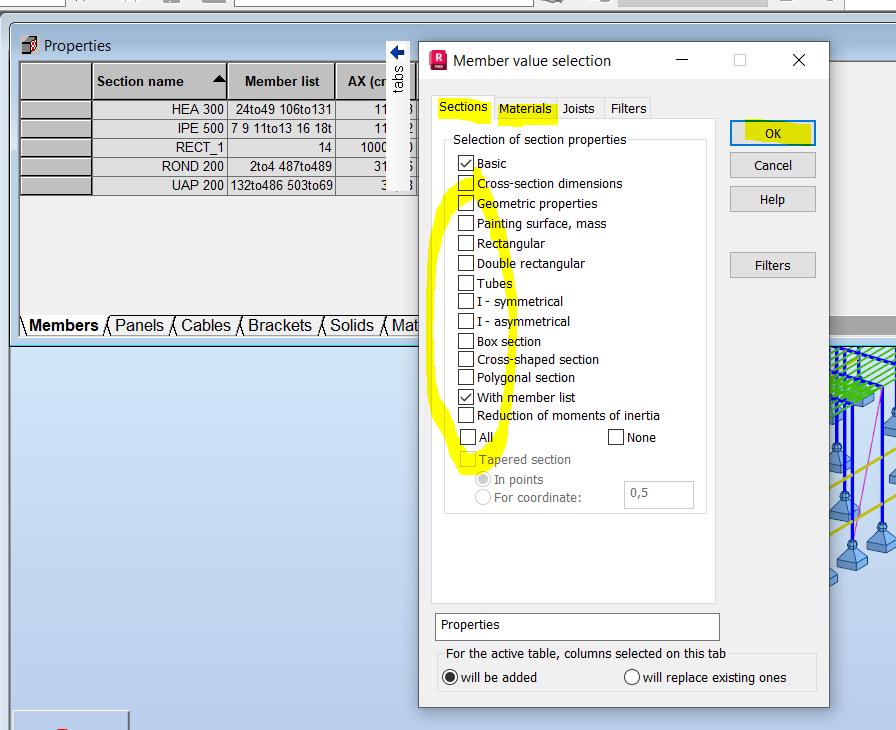Enable Reduction of moments of inertia
This screenshot has width=896, height=730.
pos(466,415)
